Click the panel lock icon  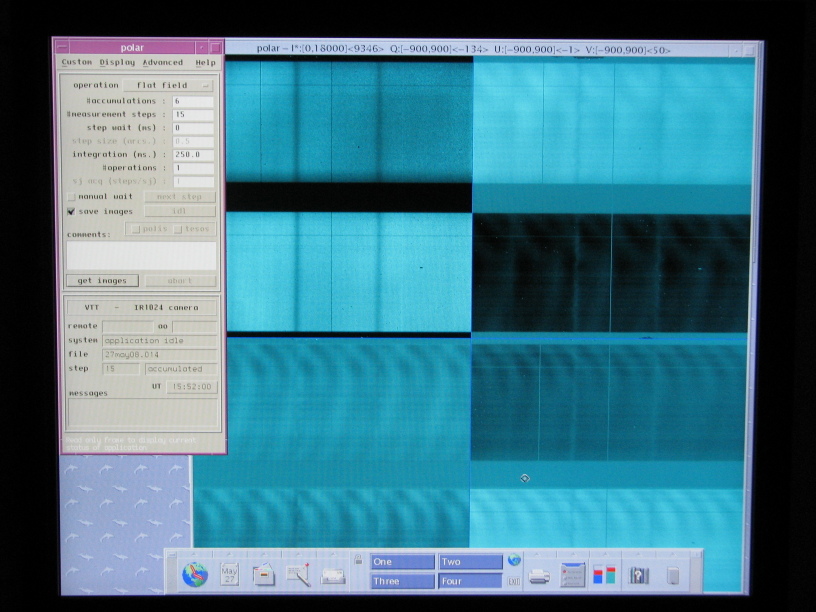357,562
